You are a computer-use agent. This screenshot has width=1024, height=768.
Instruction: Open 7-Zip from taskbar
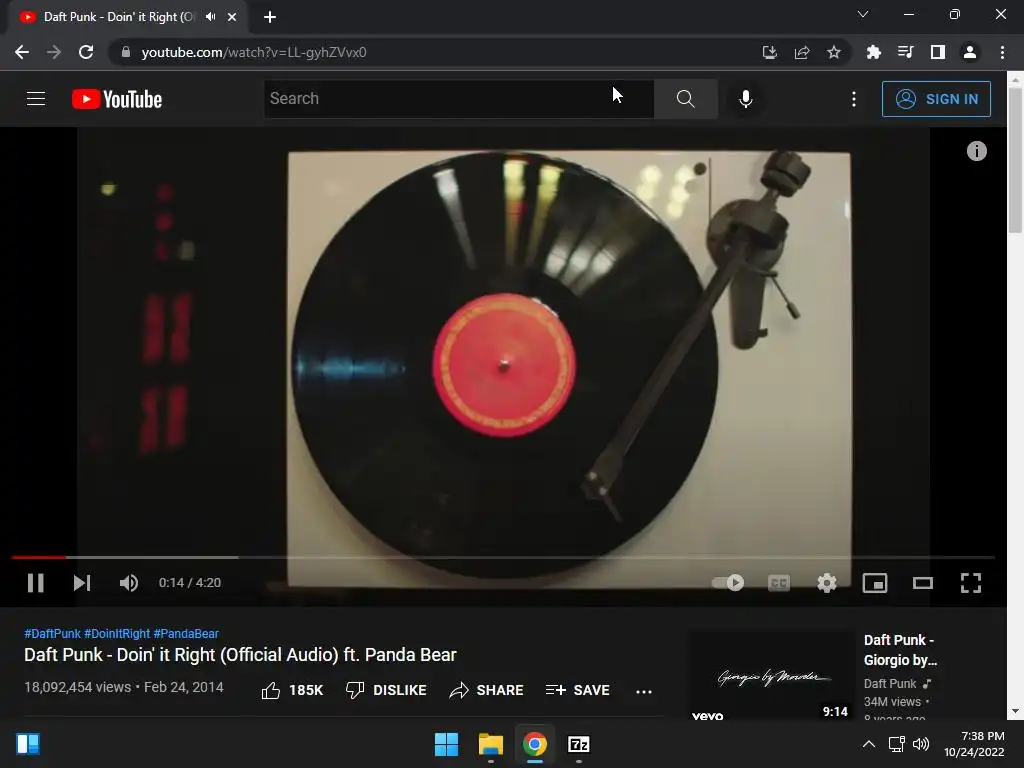point(579,744)
